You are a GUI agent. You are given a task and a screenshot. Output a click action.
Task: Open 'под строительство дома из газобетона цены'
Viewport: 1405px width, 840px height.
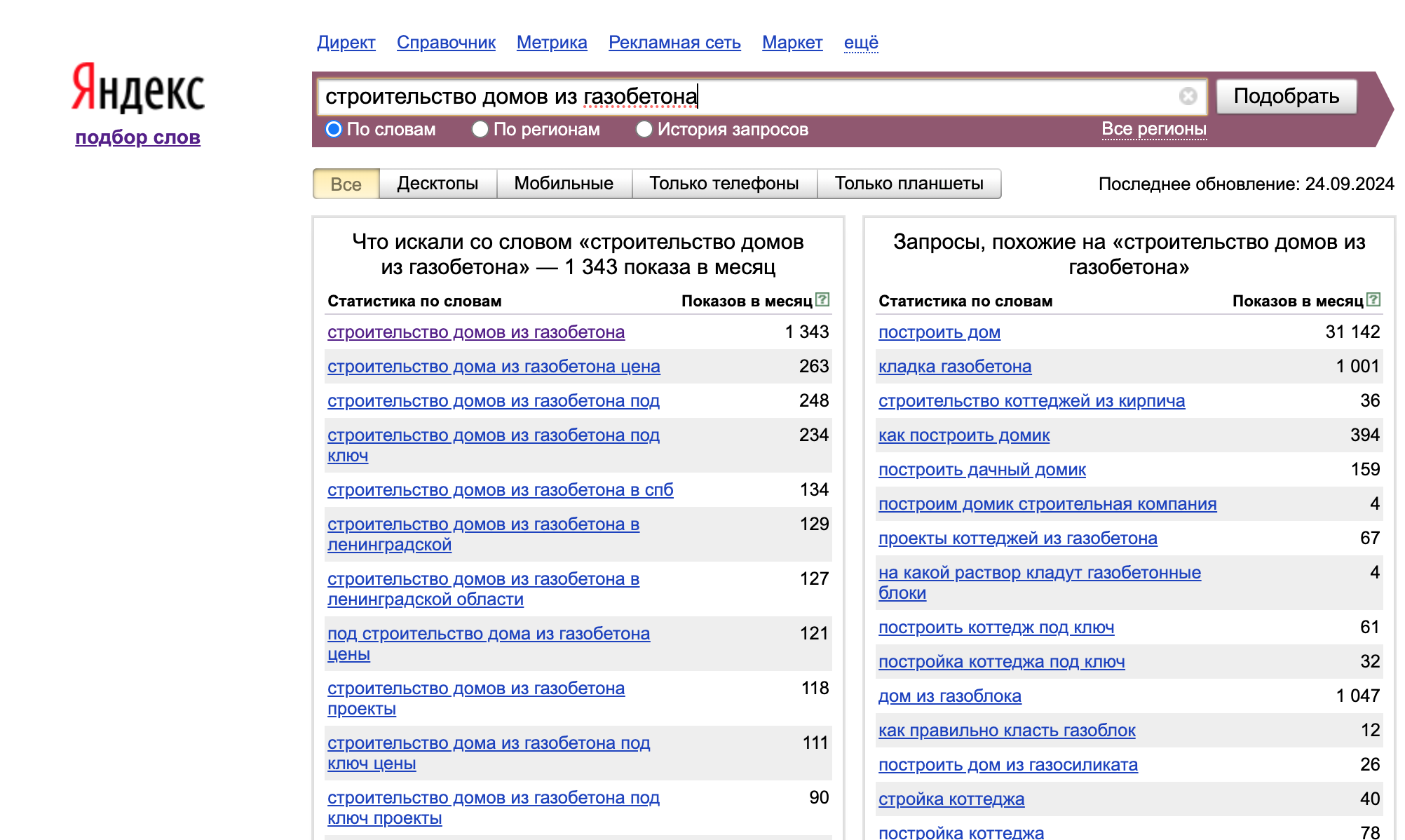(x=489, y=644)
